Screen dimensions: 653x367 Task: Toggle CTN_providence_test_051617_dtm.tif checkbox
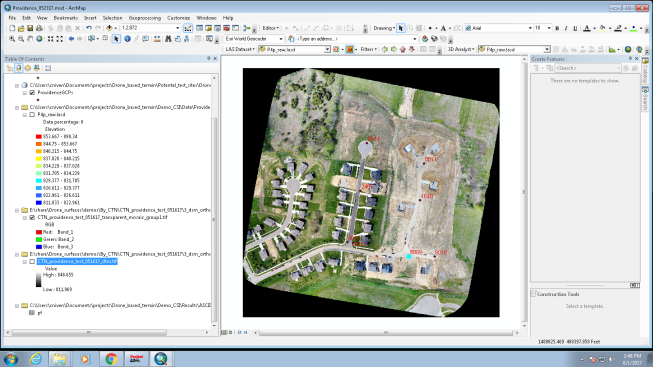tap(32, 262)
